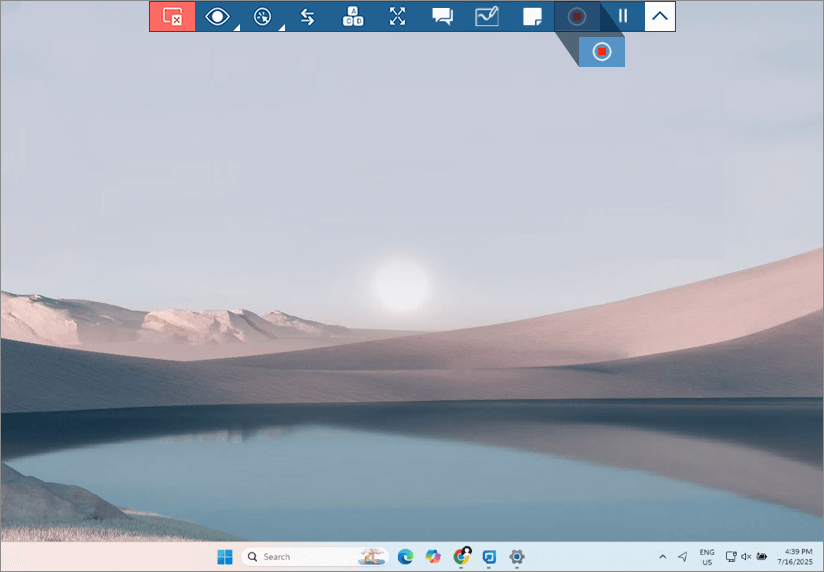Viewport: 824px width, 572px height.
Task: Toggle the eye view mode icon
Action: pos(217,17)
